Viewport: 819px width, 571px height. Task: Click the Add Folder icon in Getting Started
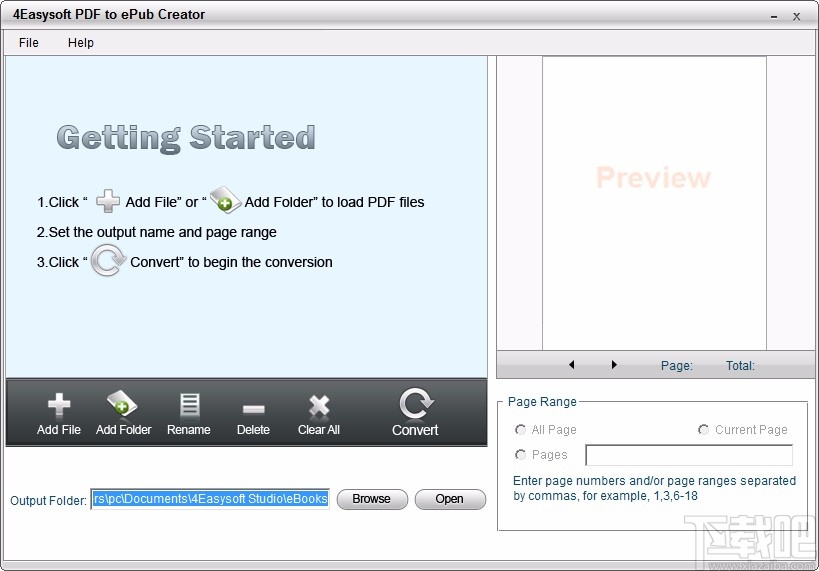coord(225,200)
